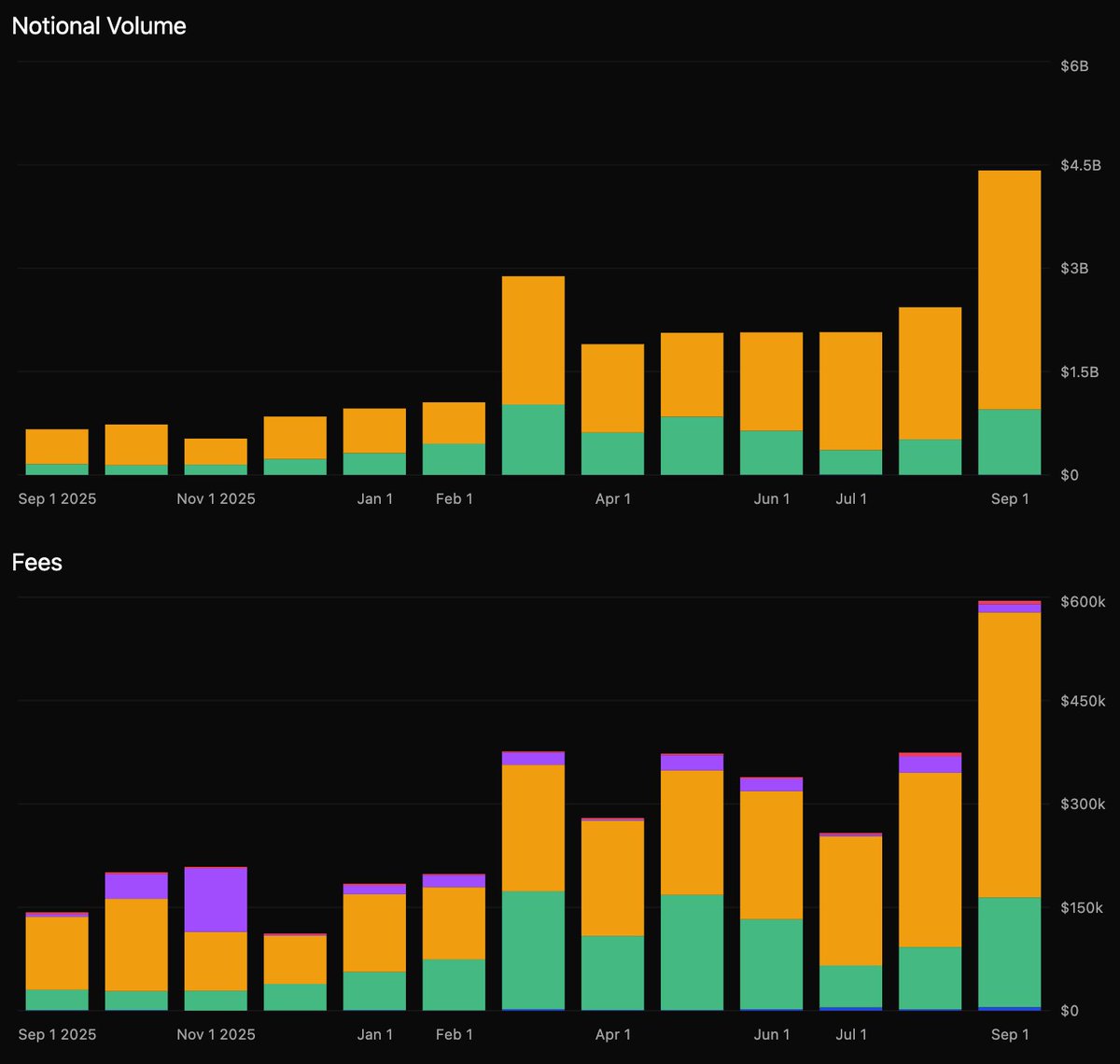
Task: Pick purple segment of Jan 1 Fees bar
Action: click(374, 889)
